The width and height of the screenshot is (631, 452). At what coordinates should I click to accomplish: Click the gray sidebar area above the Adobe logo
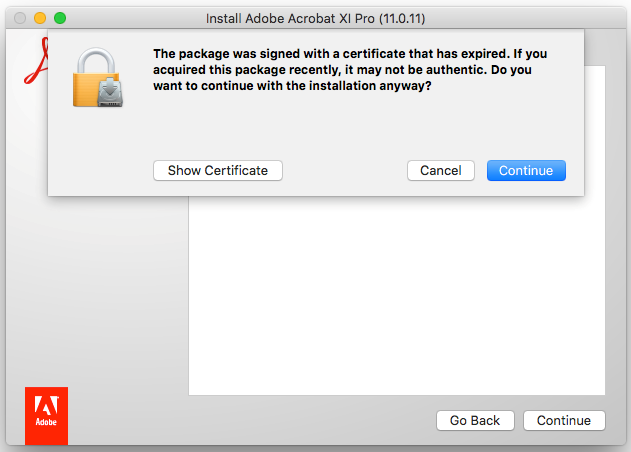100,300
